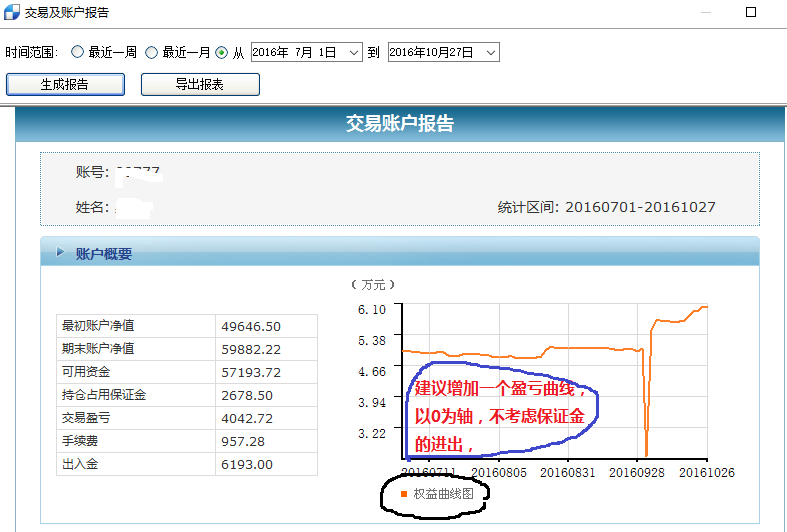The image size is (787, 532).
Task: Click the 账户概要 section header
Action: pos(104,254)
